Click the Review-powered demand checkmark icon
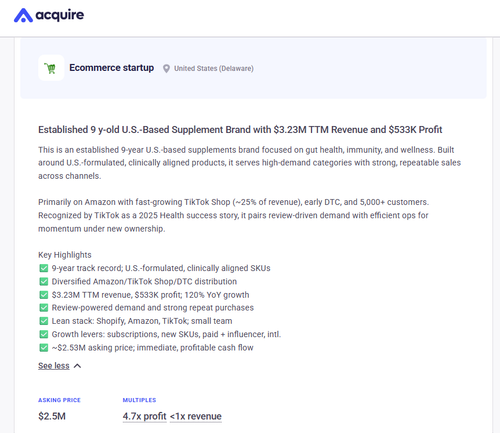Viewport: 500px width, 433px height. click(44, 307)
